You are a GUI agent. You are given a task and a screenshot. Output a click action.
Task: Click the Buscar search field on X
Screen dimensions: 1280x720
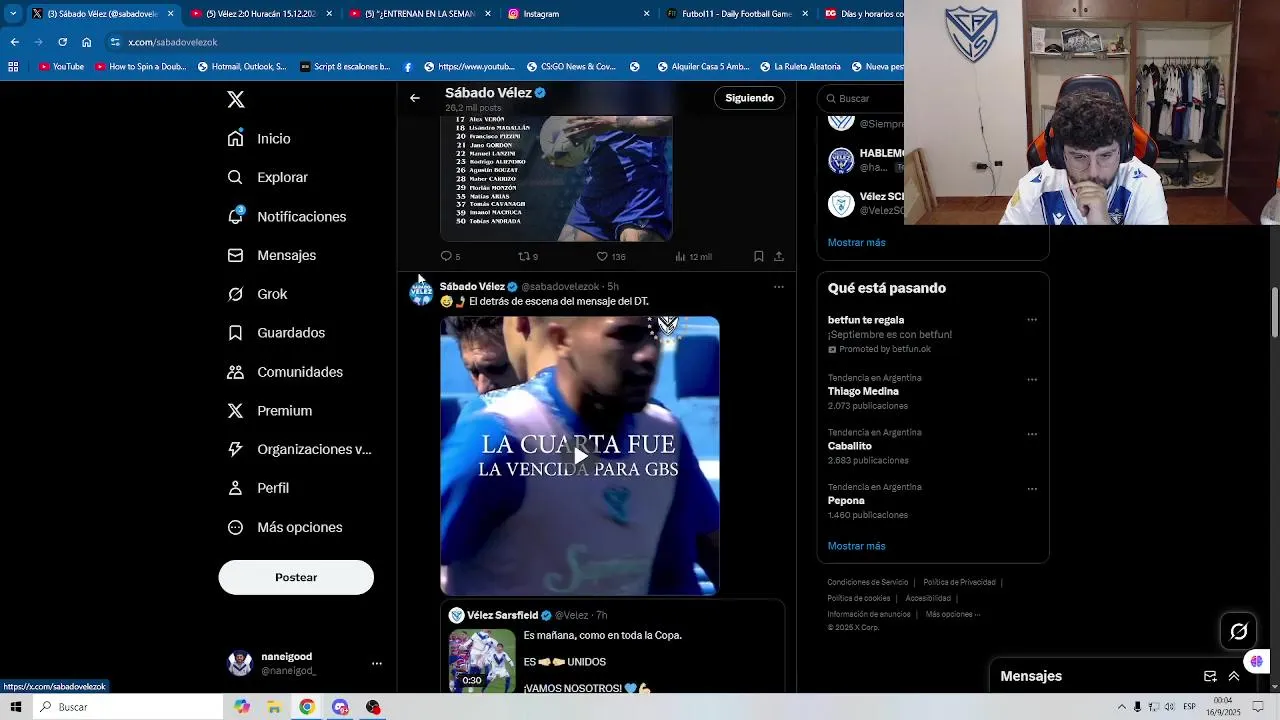[865, 98]
